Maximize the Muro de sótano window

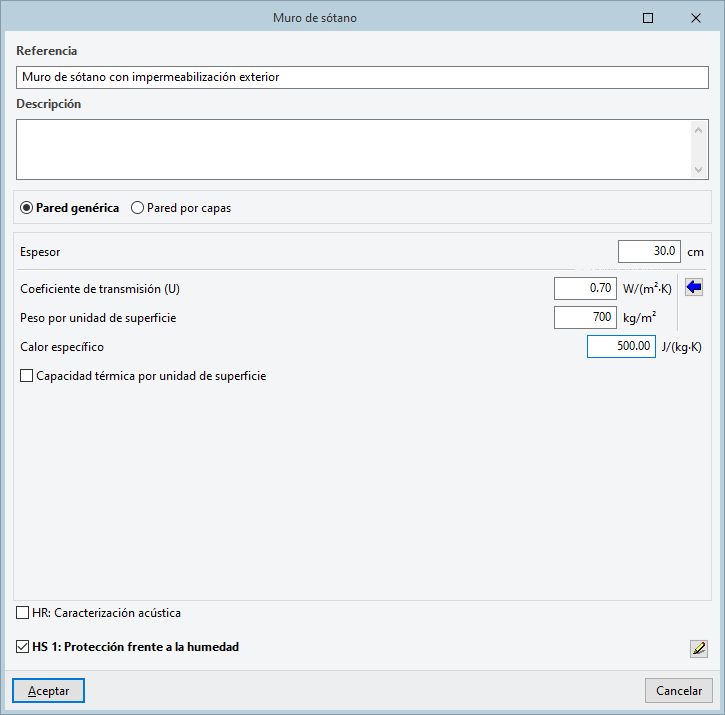[x=648, y=18]
